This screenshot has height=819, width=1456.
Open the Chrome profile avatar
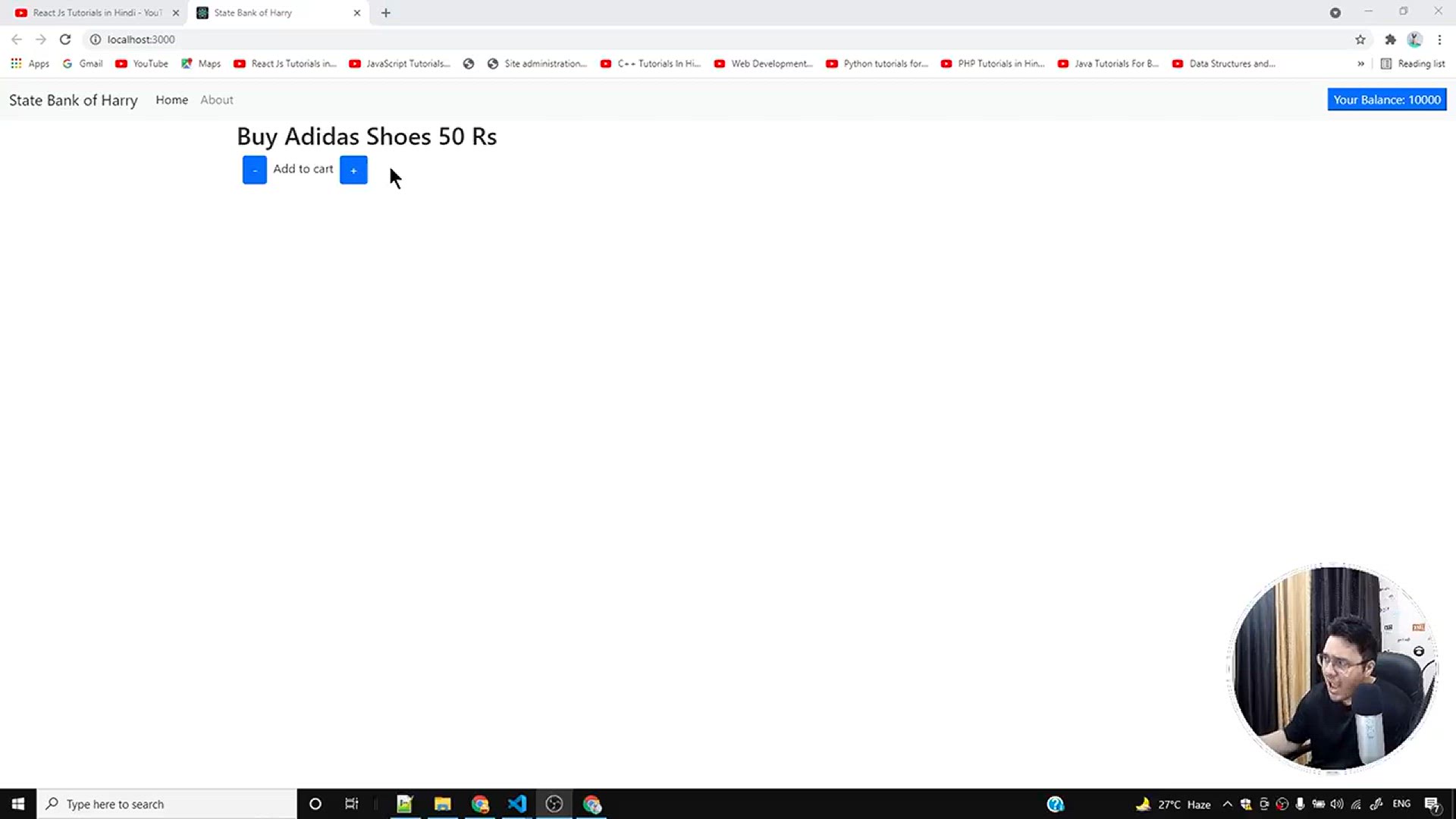(1414, 39)
